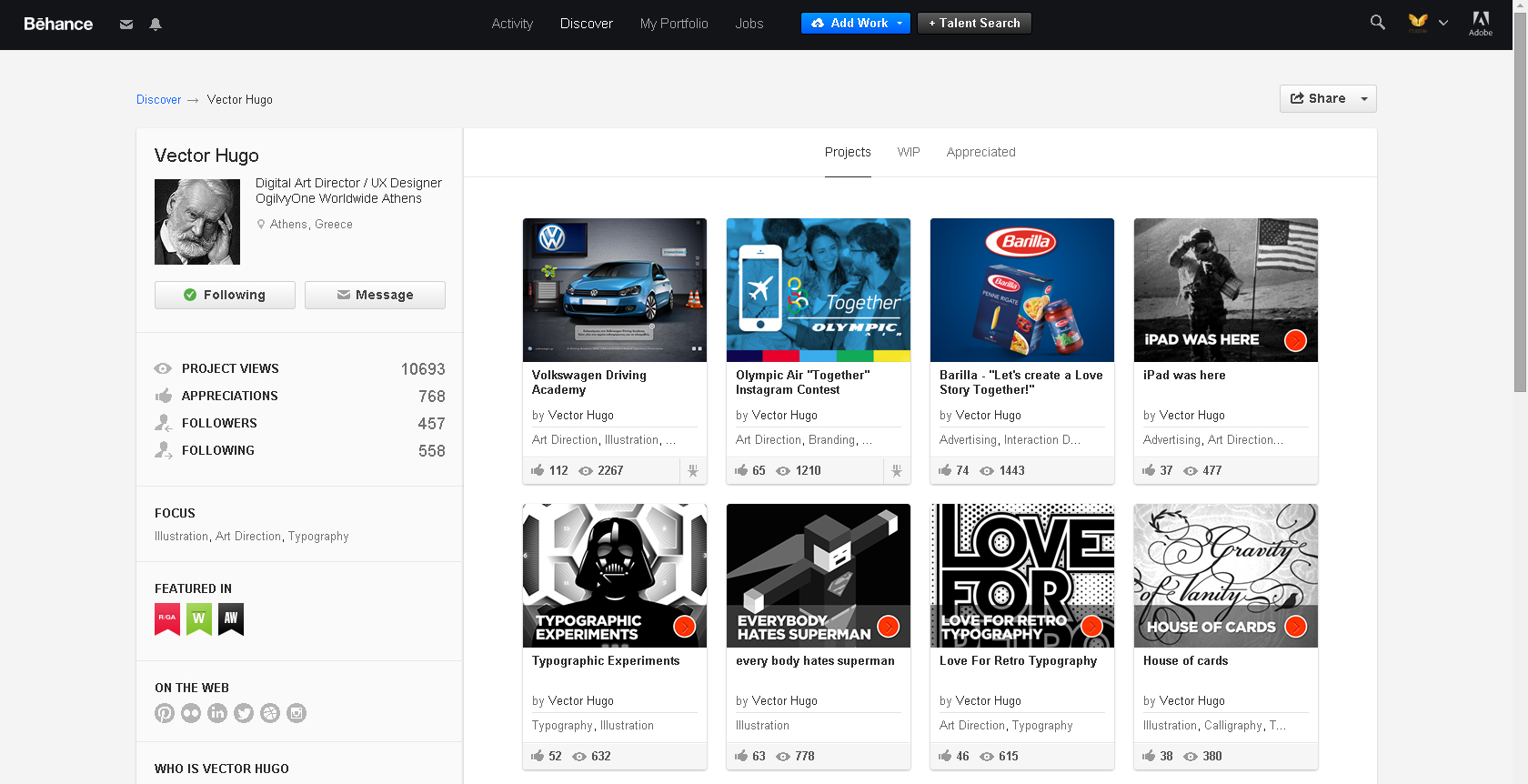Click the search magnifier icon
Screen dimensions: 1528x784
pos(1378,23)
